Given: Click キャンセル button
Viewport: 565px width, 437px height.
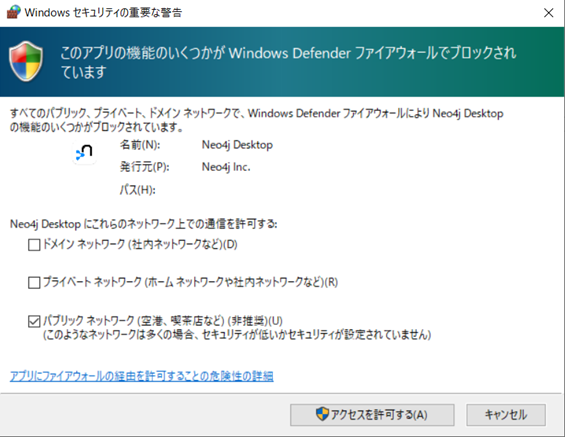Looking at the screenshot, I should (x=506, y=415).
